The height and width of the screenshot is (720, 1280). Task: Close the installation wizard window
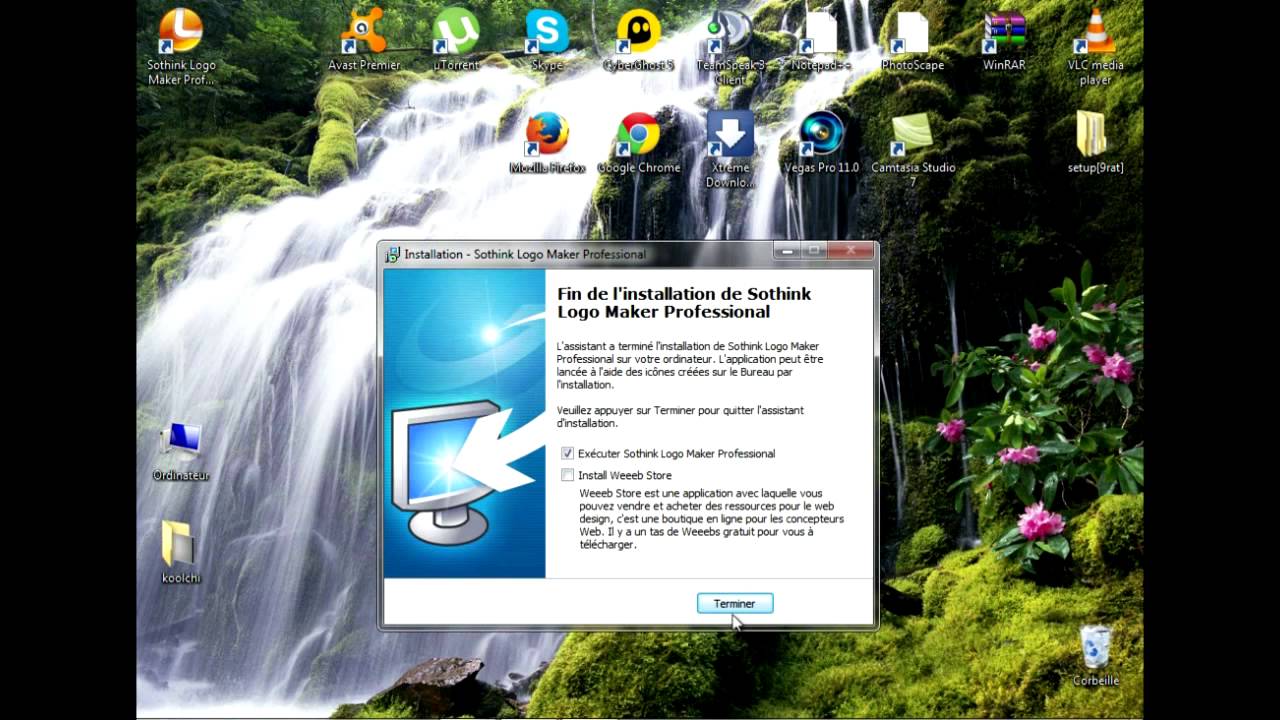point(850,250)
